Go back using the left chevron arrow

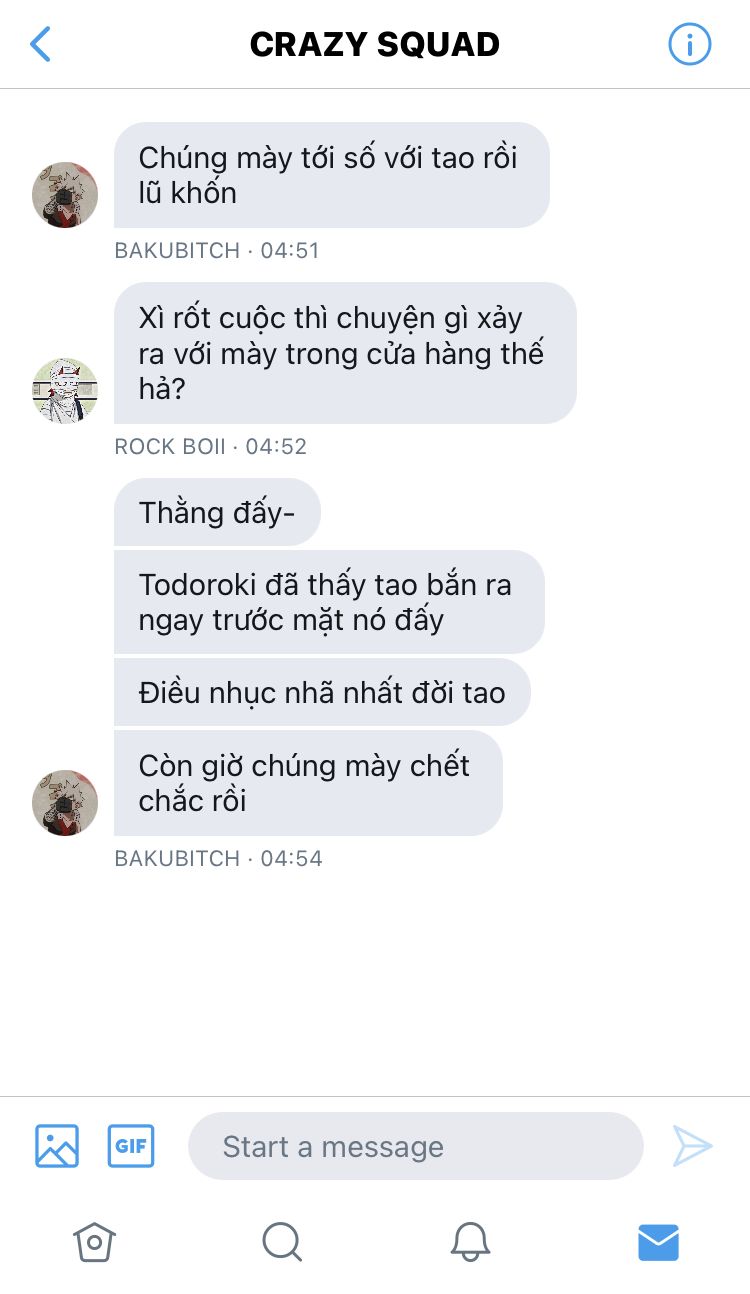40,44
